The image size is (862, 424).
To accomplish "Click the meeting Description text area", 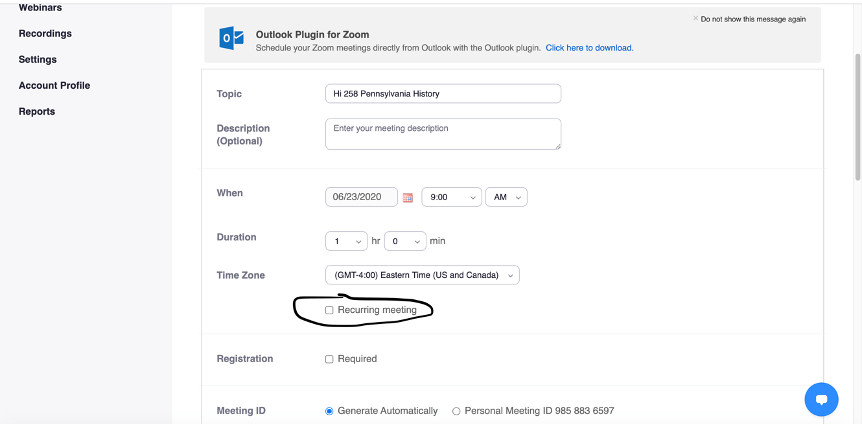I will tap(442, 134).
